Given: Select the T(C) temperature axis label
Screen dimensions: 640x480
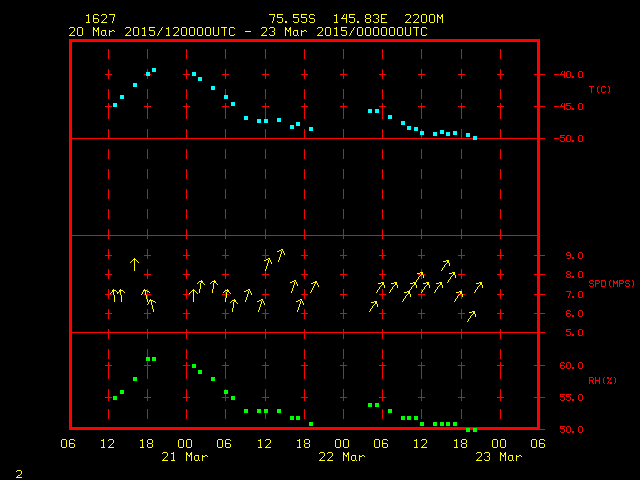Looking at the screenshot, I should click(599, 90).
